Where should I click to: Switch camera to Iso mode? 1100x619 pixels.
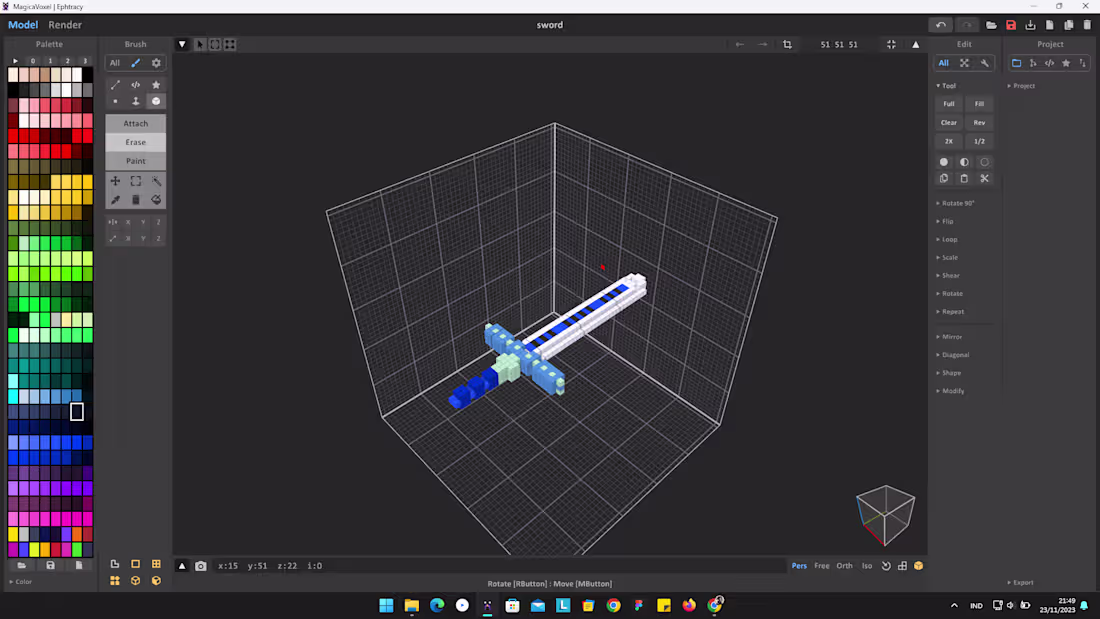(x=867, y=566)
